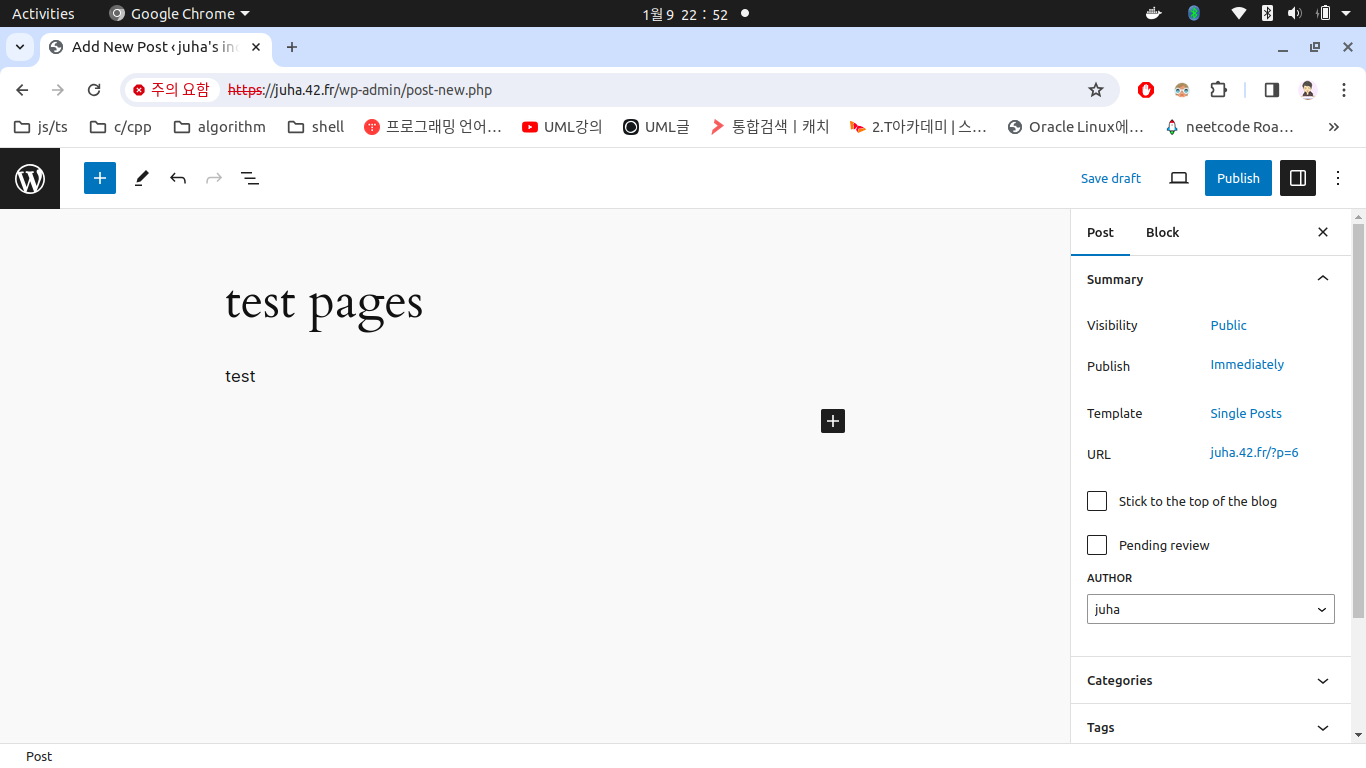The image size is (1366, 768).
Task: Open the shell bookmark folder
Action: (x=316, y=127)
